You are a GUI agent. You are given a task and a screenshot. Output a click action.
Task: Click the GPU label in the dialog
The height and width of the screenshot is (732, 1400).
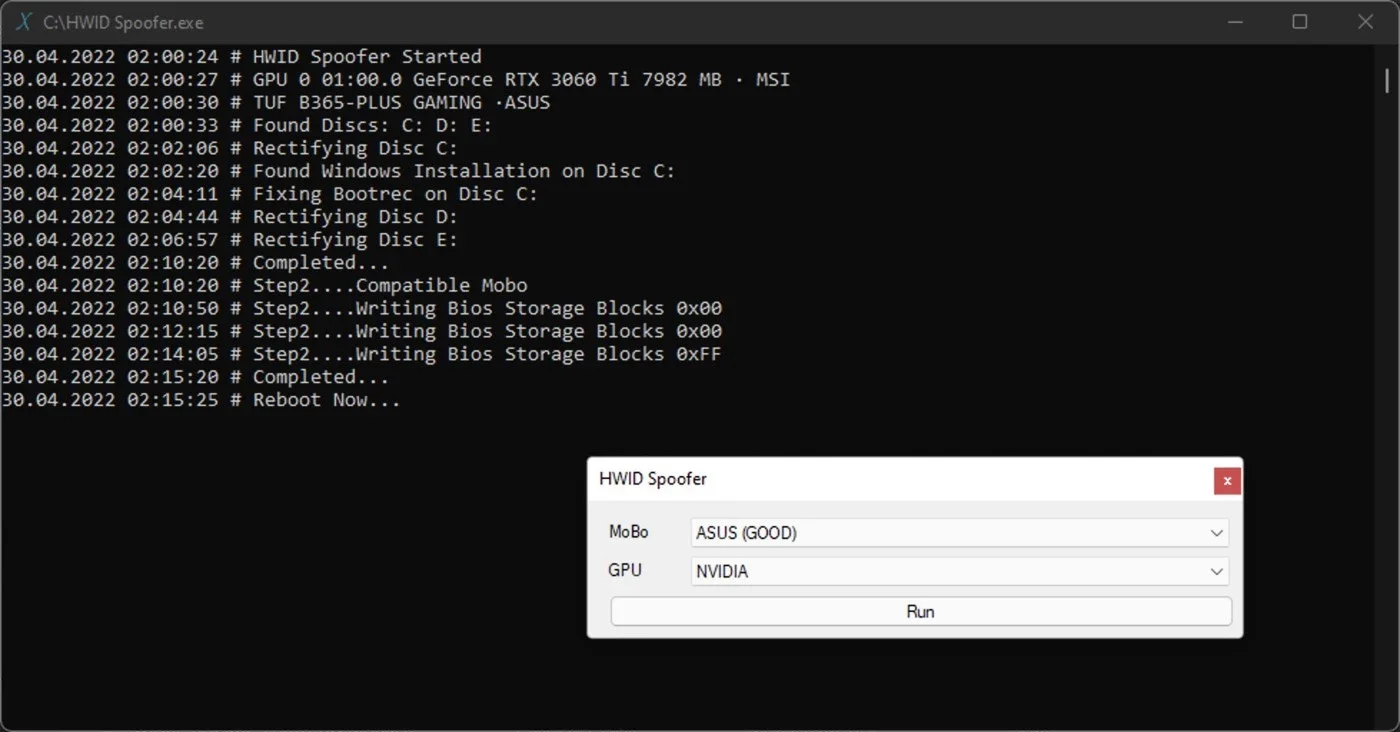click(625, 570)
